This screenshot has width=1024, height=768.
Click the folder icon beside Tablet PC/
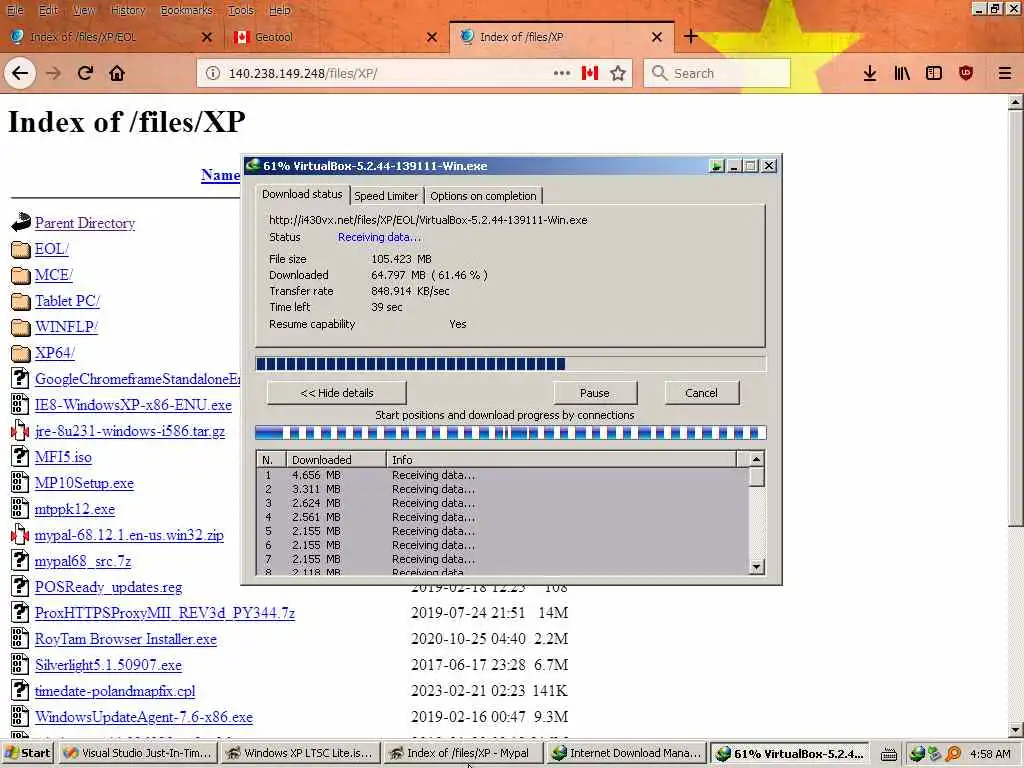[x=21, y=301]
